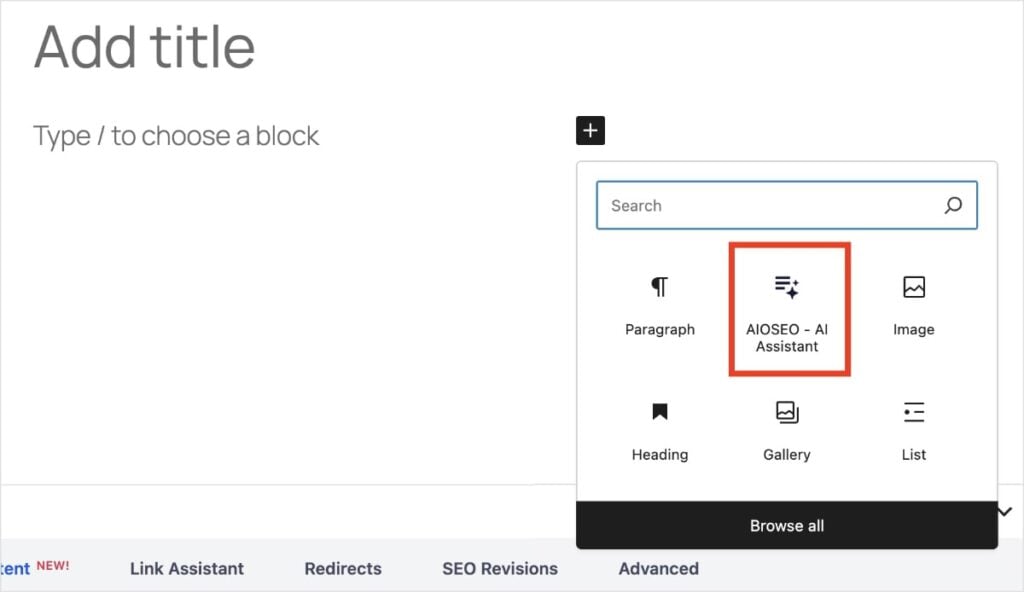The width and height of the screenshot is (1024, 592).
Task: Collapse the panel using the right chevron arrow
Action: click(1005, 512)
